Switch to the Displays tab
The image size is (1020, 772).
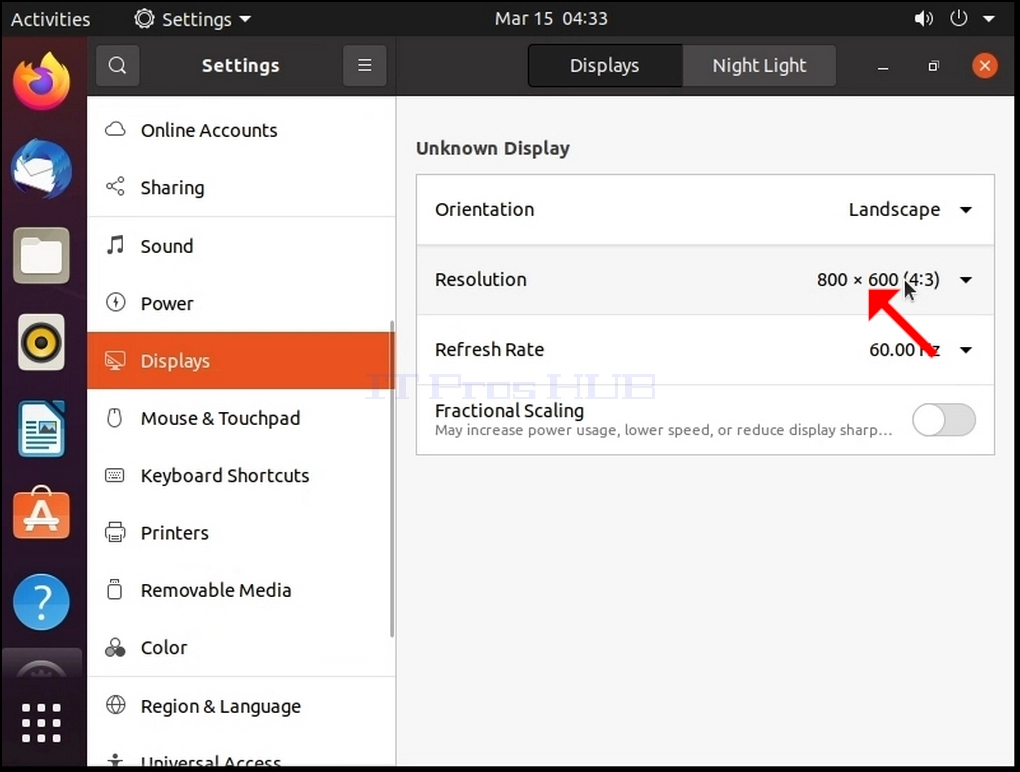click(x=605, y=65)
